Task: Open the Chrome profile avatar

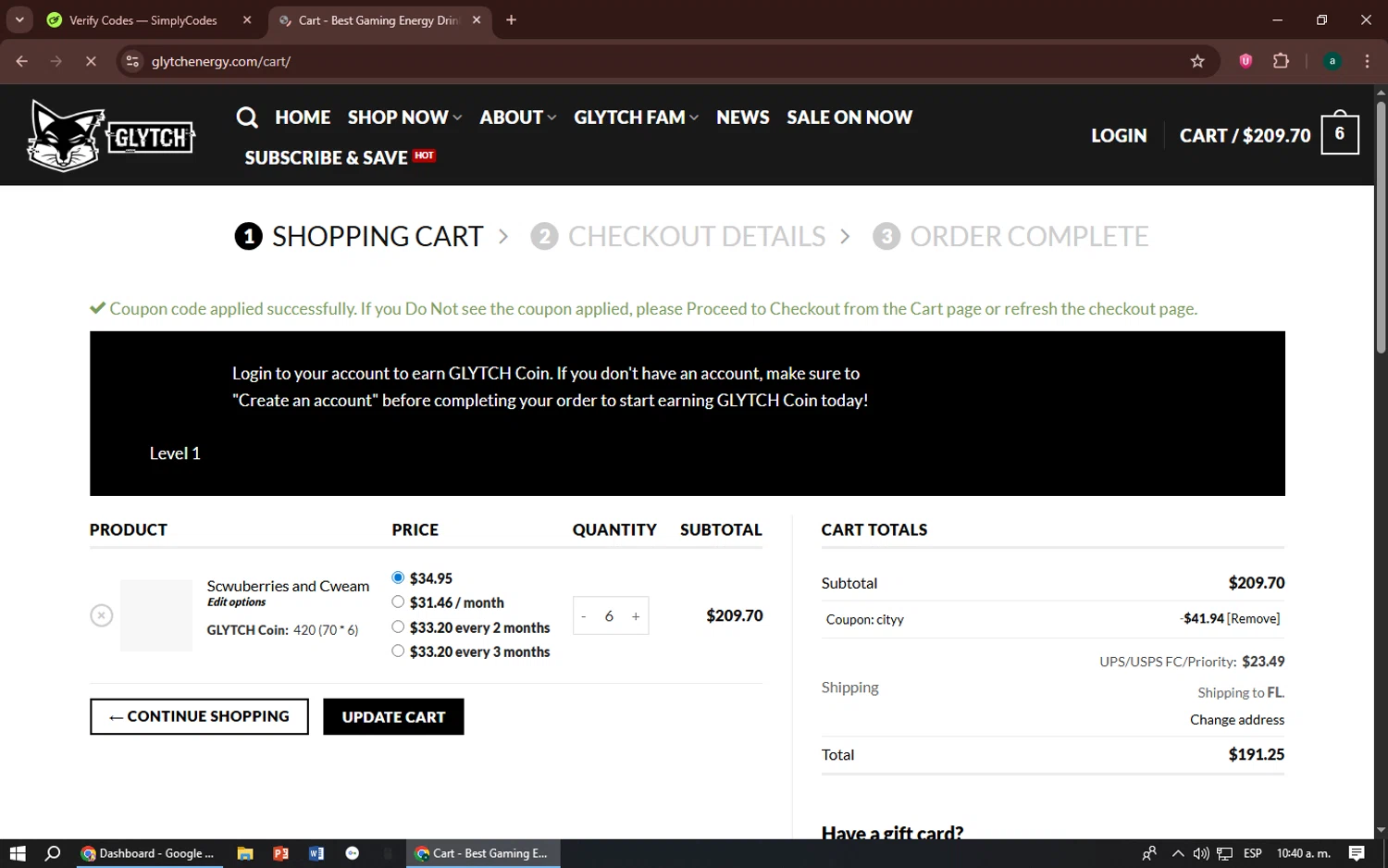Action: [x=1332, y=61]
